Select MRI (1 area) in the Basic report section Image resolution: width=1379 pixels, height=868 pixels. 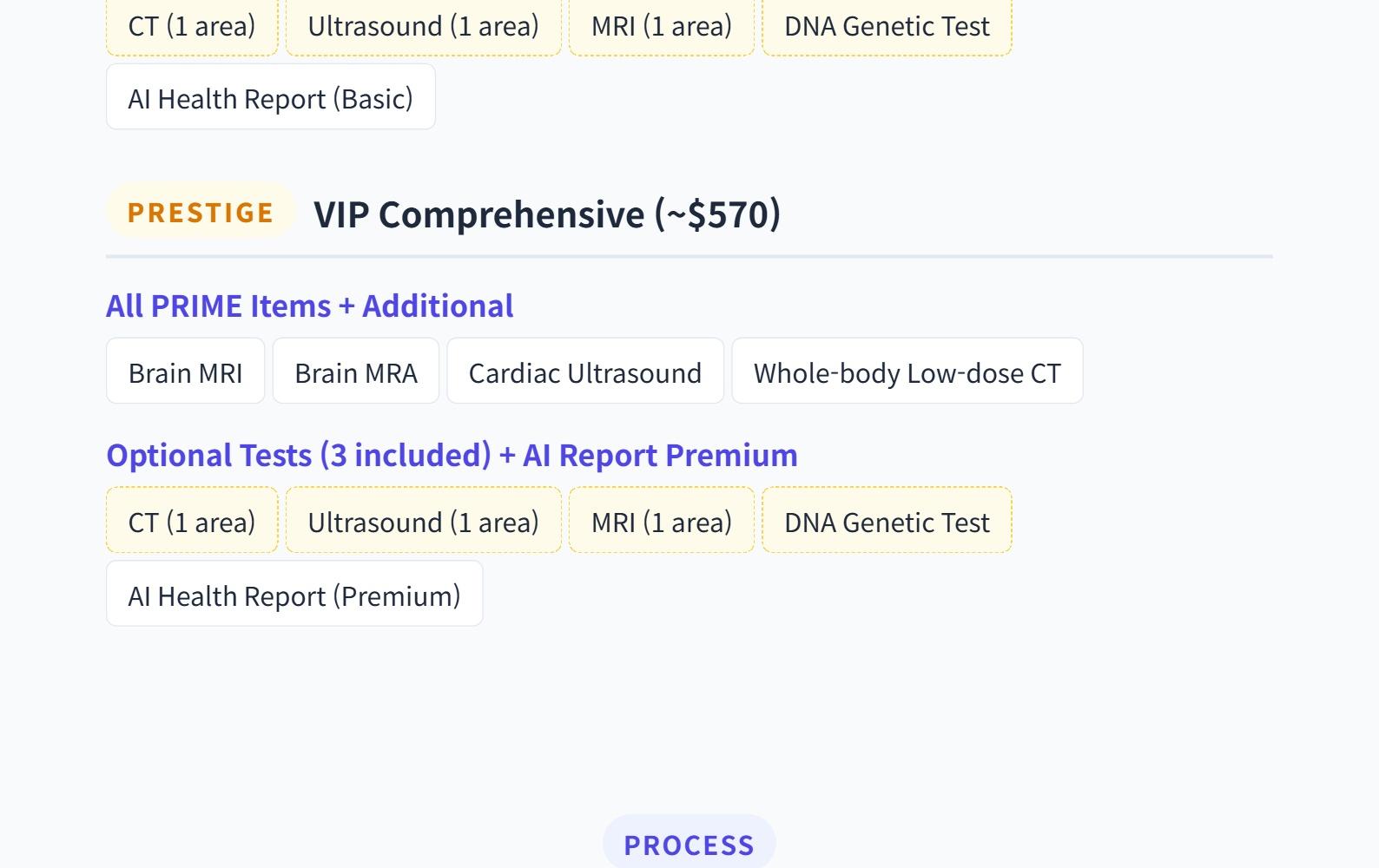(661, 26)
